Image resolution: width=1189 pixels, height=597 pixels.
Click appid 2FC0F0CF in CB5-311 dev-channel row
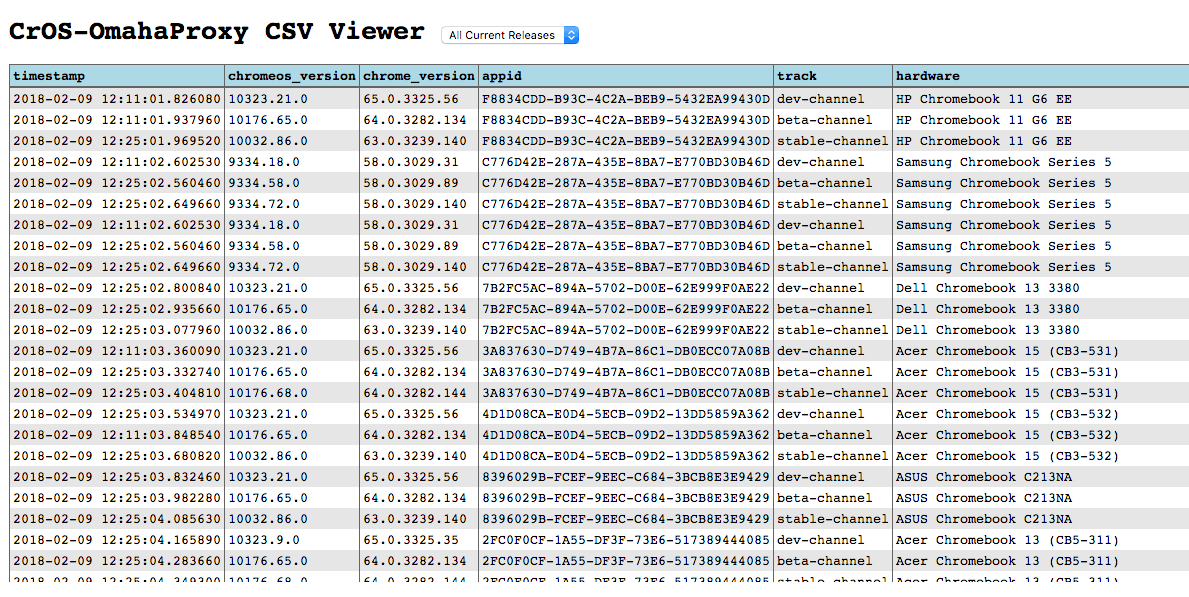pos(626,540)
